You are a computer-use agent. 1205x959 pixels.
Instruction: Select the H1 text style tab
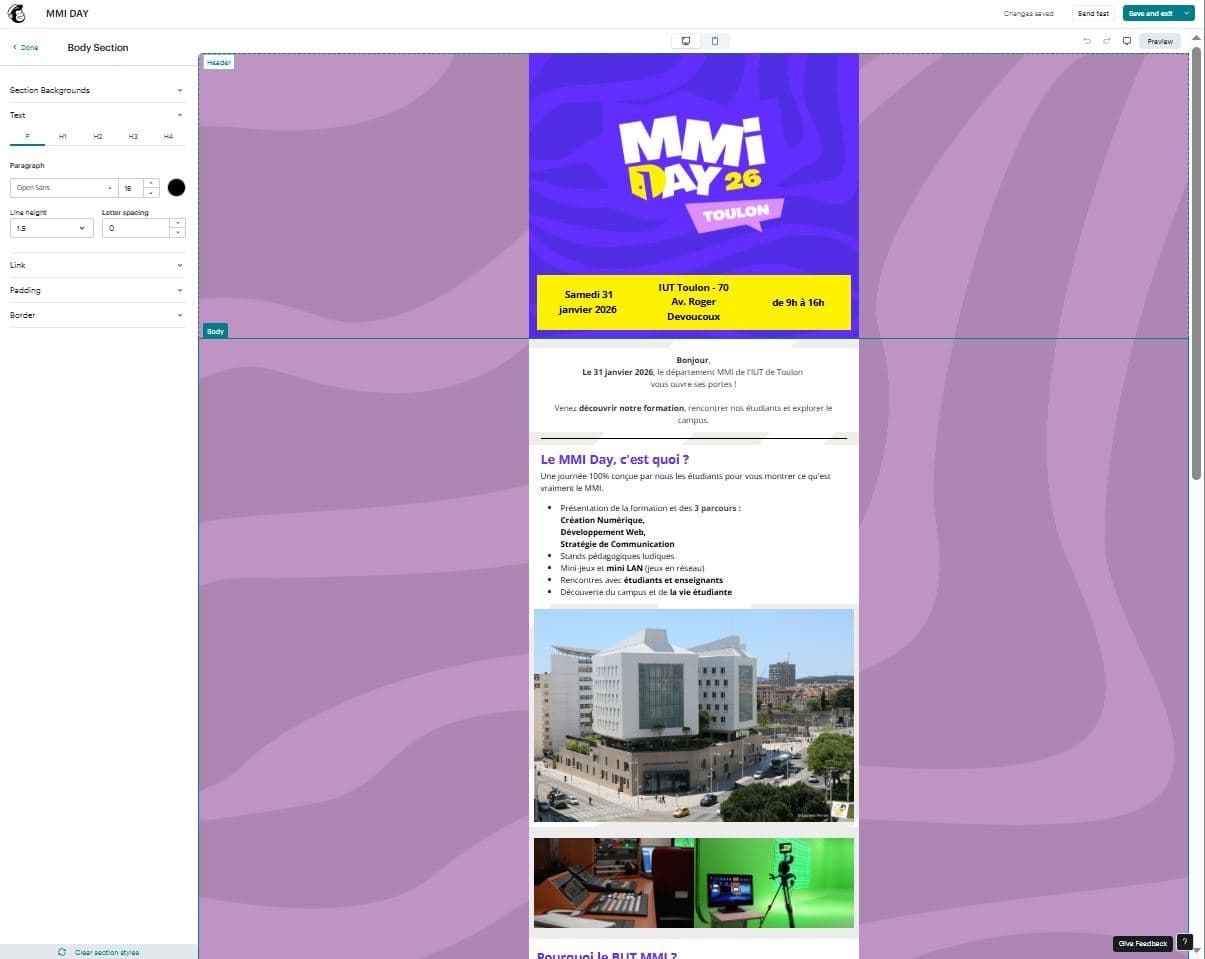pyautogui.click(x=62, y=136)
